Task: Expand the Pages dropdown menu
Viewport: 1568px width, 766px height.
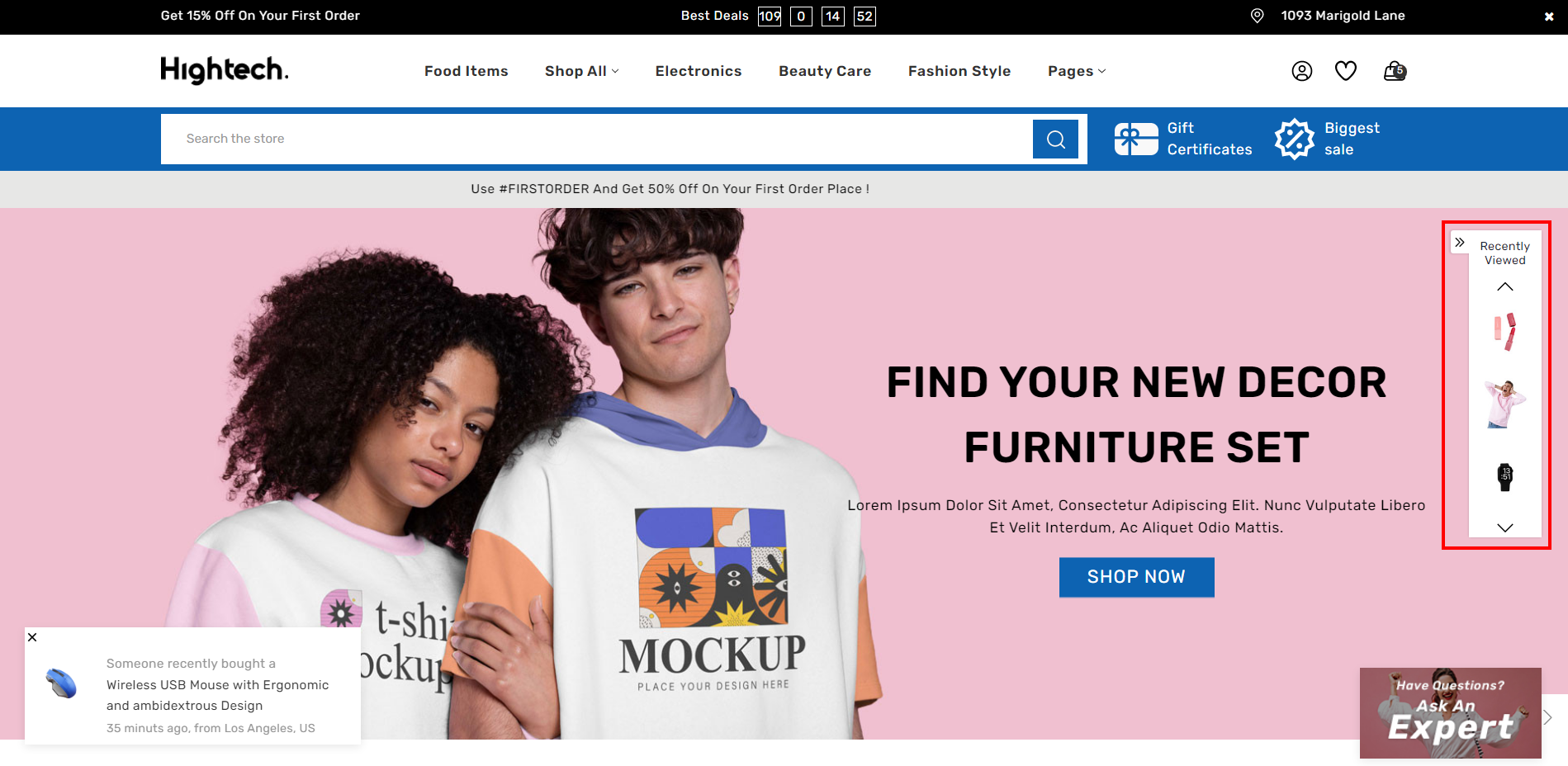Action: click(1077, 71)
